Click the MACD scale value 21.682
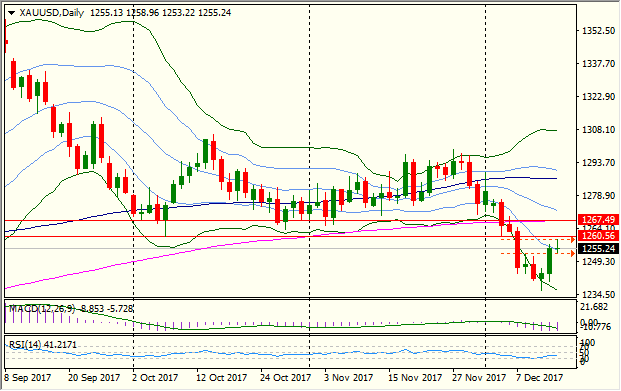 [594, 307]
